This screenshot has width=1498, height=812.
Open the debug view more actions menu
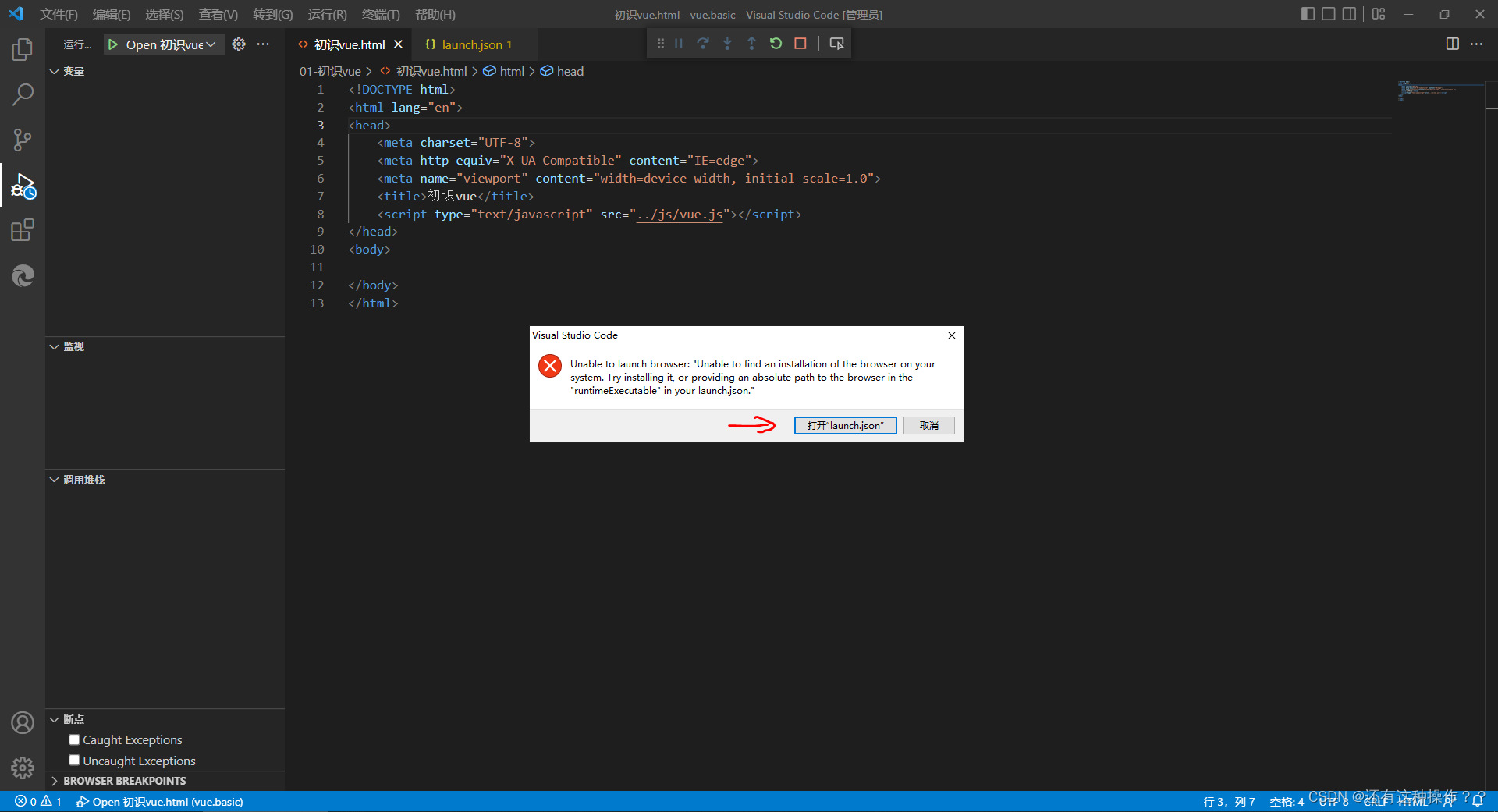[263, 44]
